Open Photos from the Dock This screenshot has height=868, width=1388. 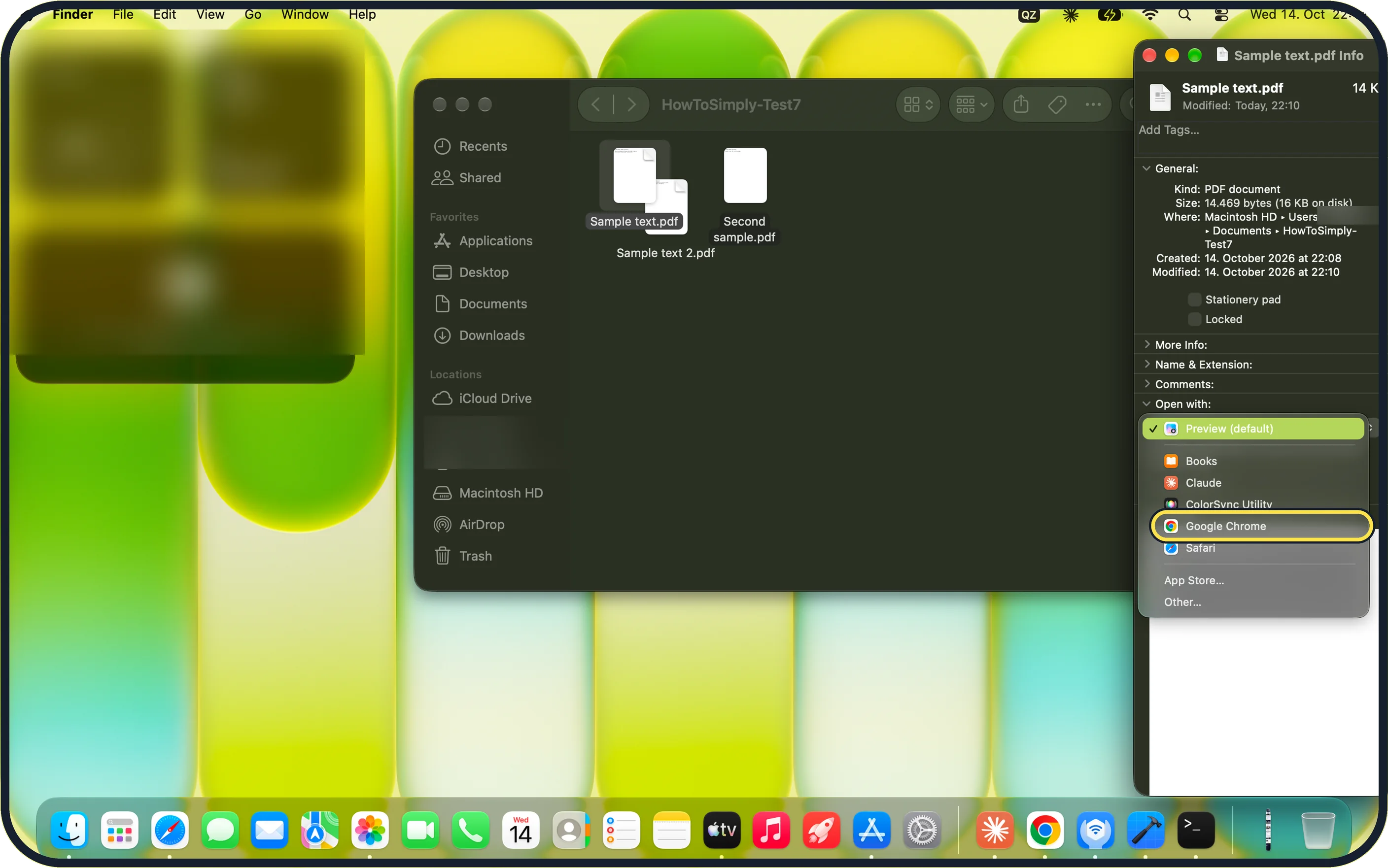pyautogui.click(x=370, y=830)
